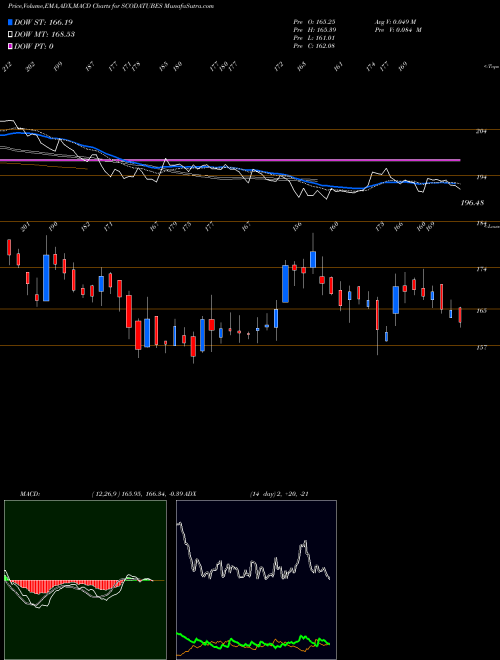Click the chart title mentioning SCODATUBES
Screen dimensions: 500x660
111,6
